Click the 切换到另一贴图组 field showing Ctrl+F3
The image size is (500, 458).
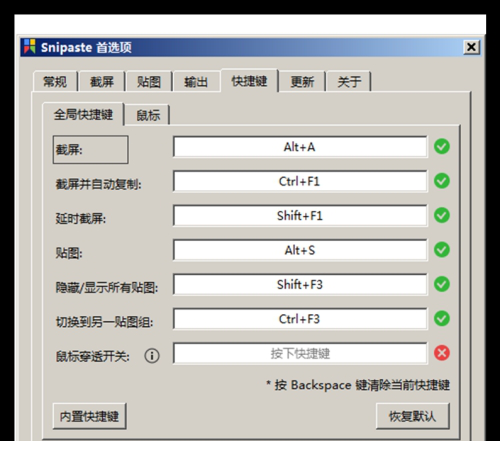(300, 319)
